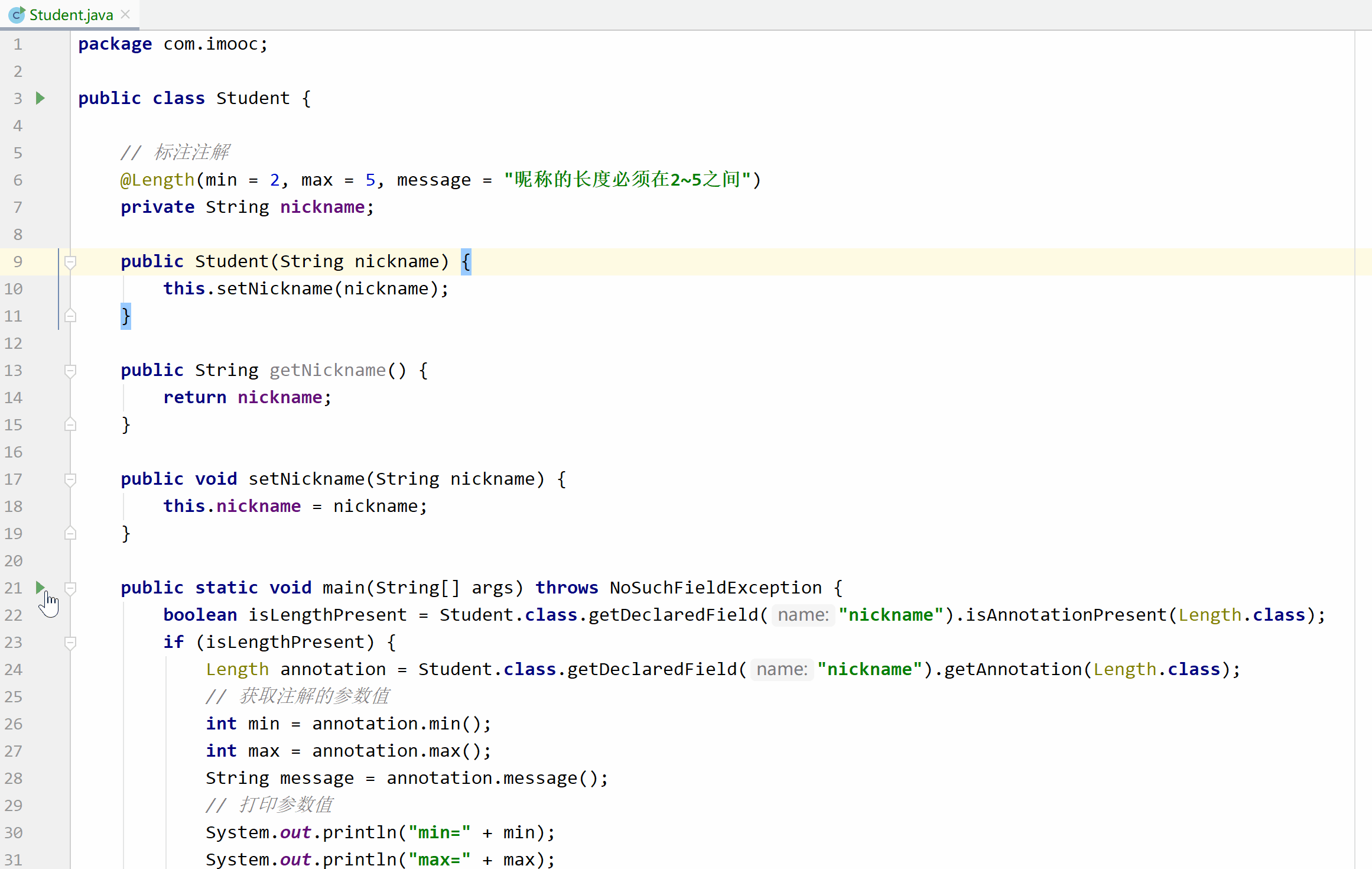Click the run icon beside main method
Image resolution: width=1372 pixels, height=869 pixels.
click(40, 587)
